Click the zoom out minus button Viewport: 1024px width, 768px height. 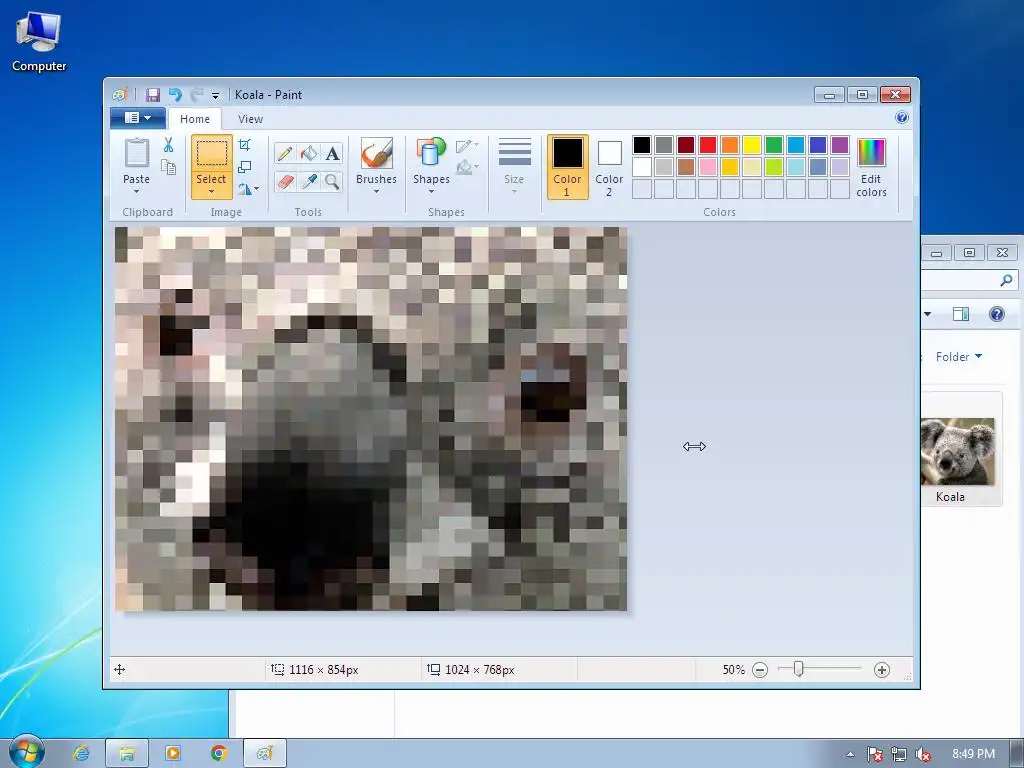click(760, 670)
